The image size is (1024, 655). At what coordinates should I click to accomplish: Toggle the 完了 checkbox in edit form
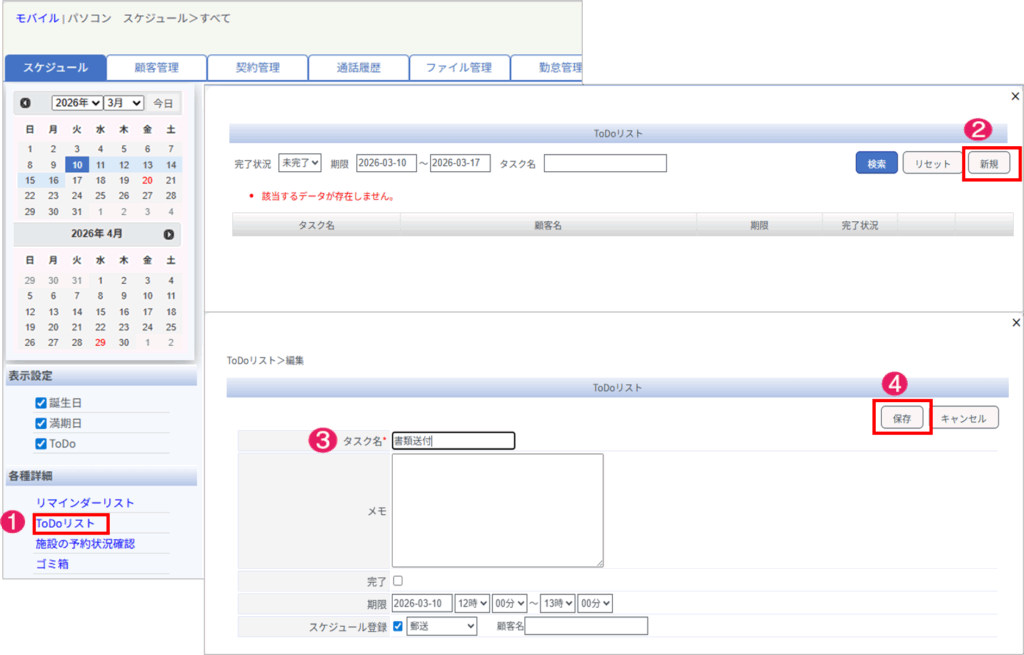398,580
